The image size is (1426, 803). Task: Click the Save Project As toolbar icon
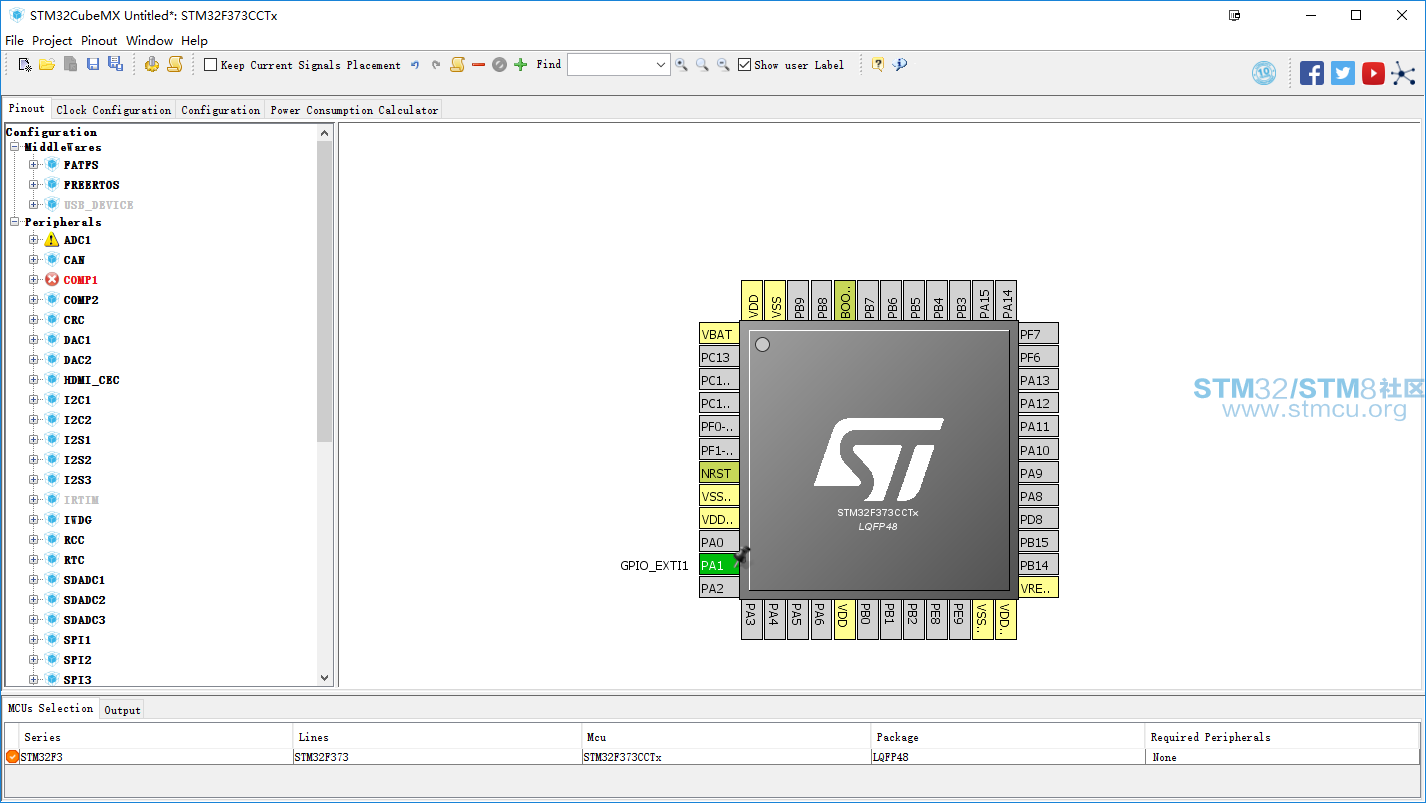(x=115, y=65)
